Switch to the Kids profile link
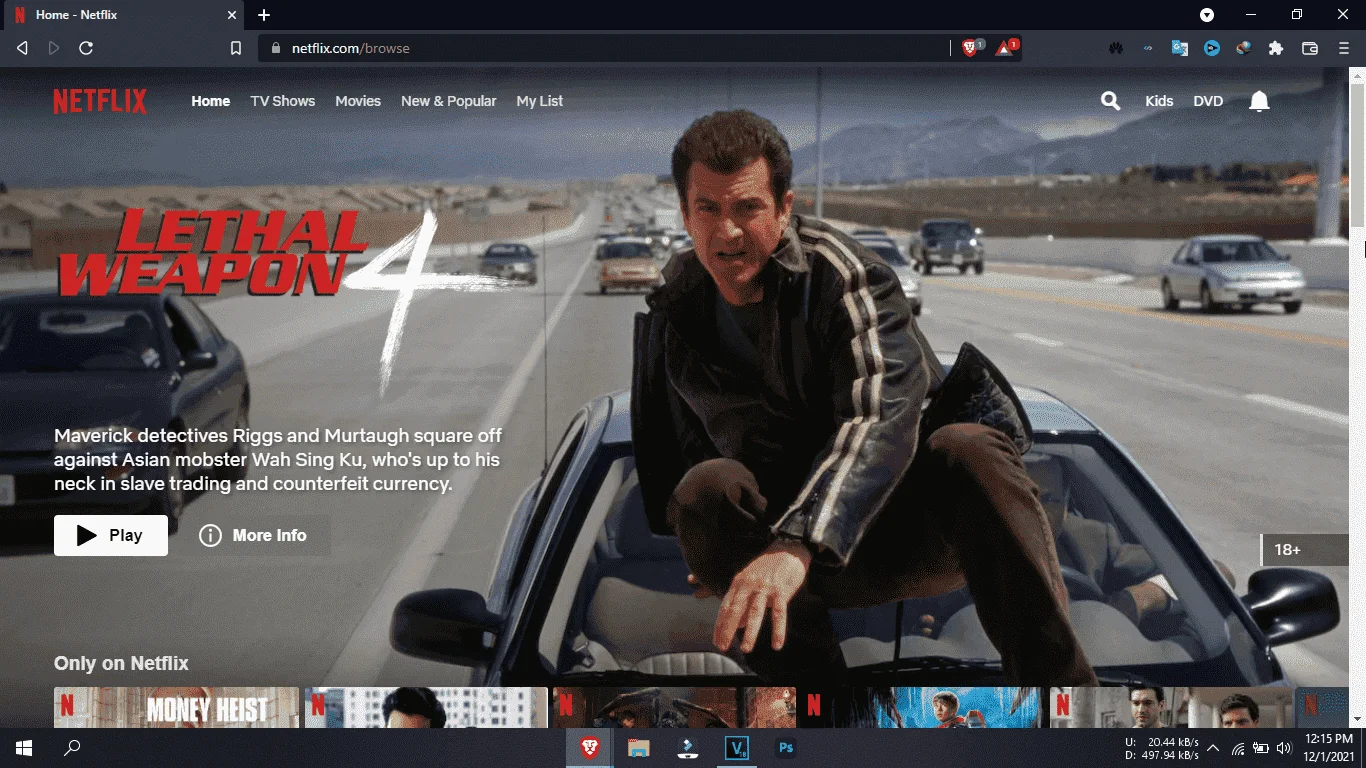The height and width of the screenshot is (768, 1366). pyautogui.click(x=1159, y=101)
